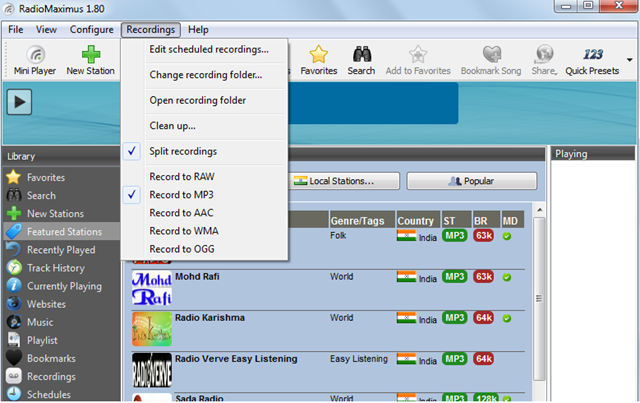This screenshot has height=403, width=640.
Task: Open Websites in the sidebar
Action: (62, 304)
